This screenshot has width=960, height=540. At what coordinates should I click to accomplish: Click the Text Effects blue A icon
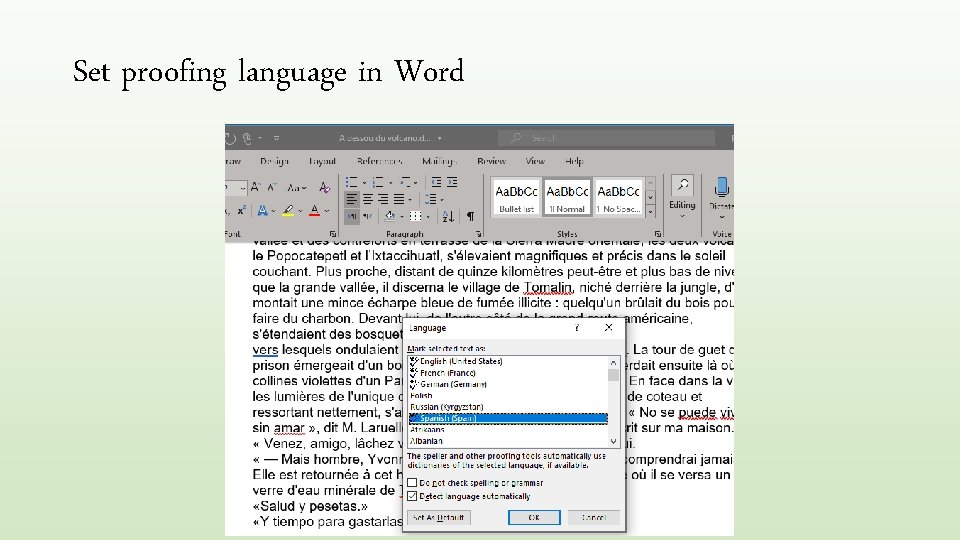(262, 211)
